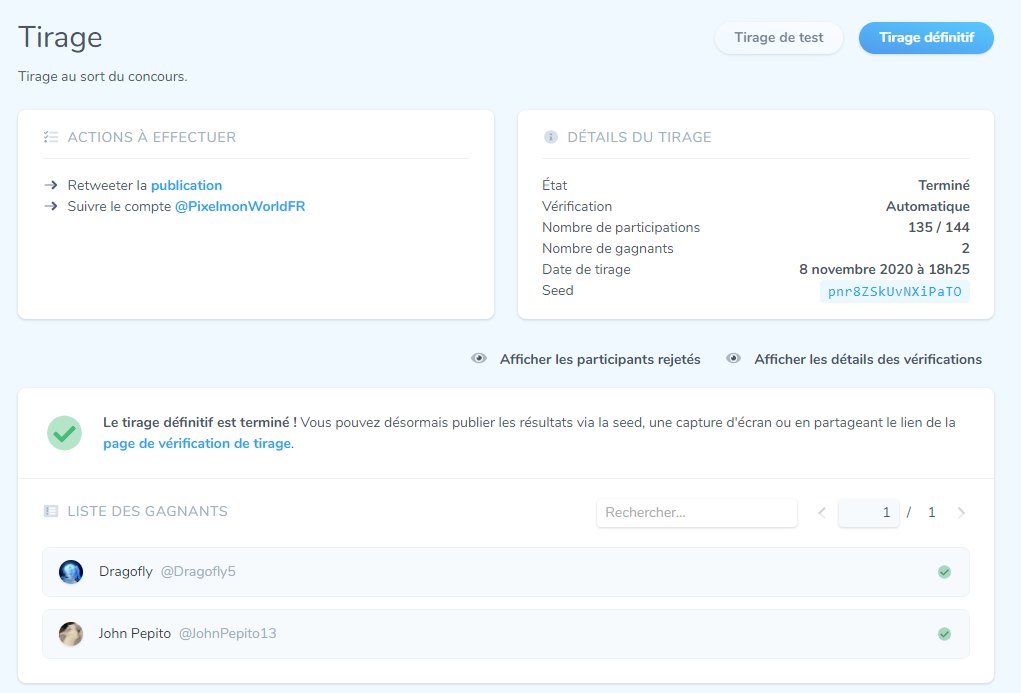Open the publication link to retweet
Screen dimensions: 1021x693
tap(186, 185)
